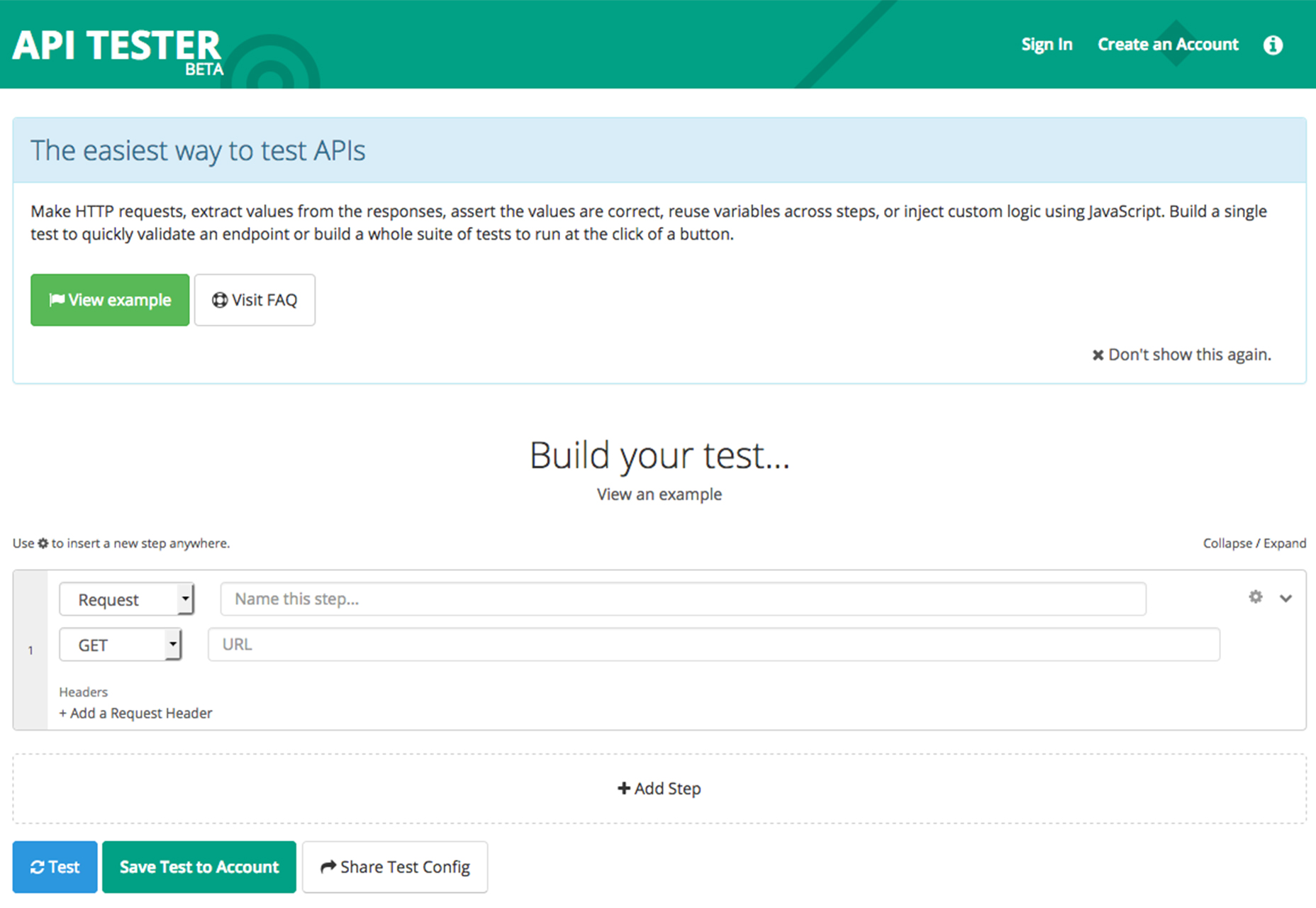
Task: Click the info circle icon in header
Action: [1273, 45]
